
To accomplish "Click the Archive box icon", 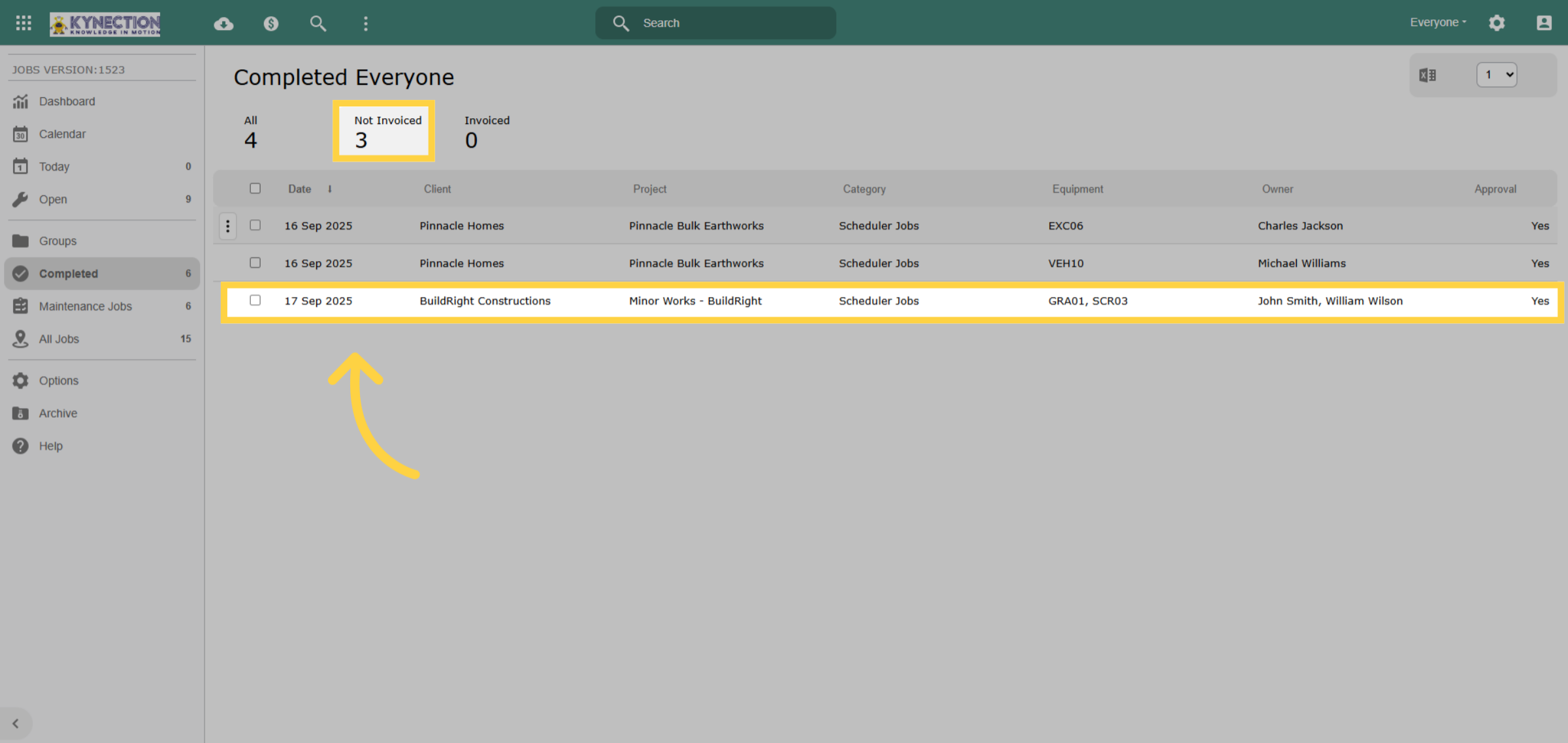I will coord(20,413).
